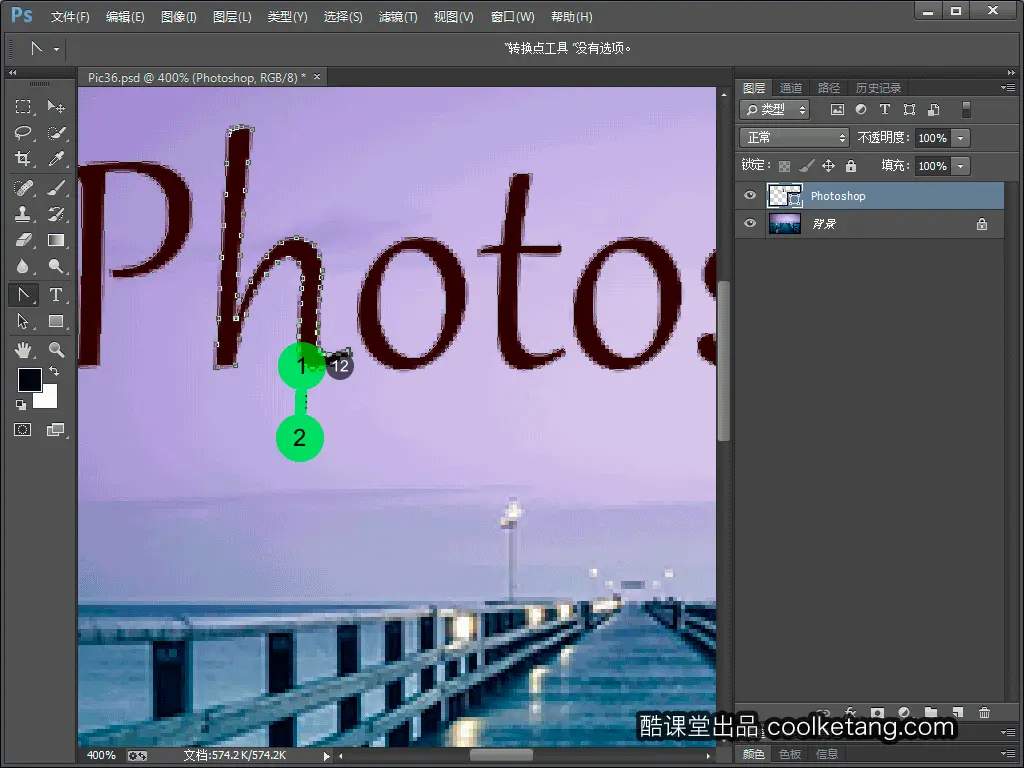The height and width of the screenshot is (768, 1024).
Task: Select the Quick Selection tool
Action: (56, 133)
